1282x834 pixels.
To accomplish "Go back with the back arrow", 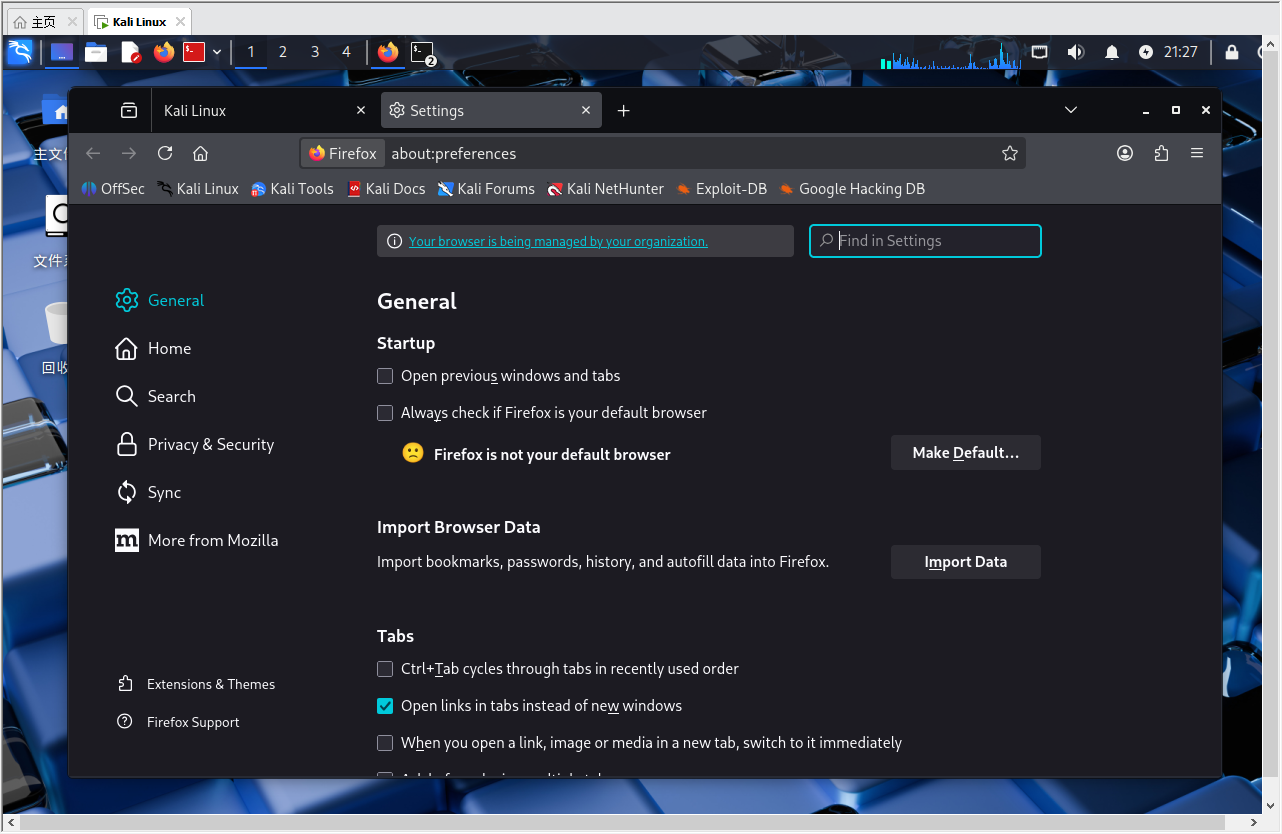I will (93, 153).
